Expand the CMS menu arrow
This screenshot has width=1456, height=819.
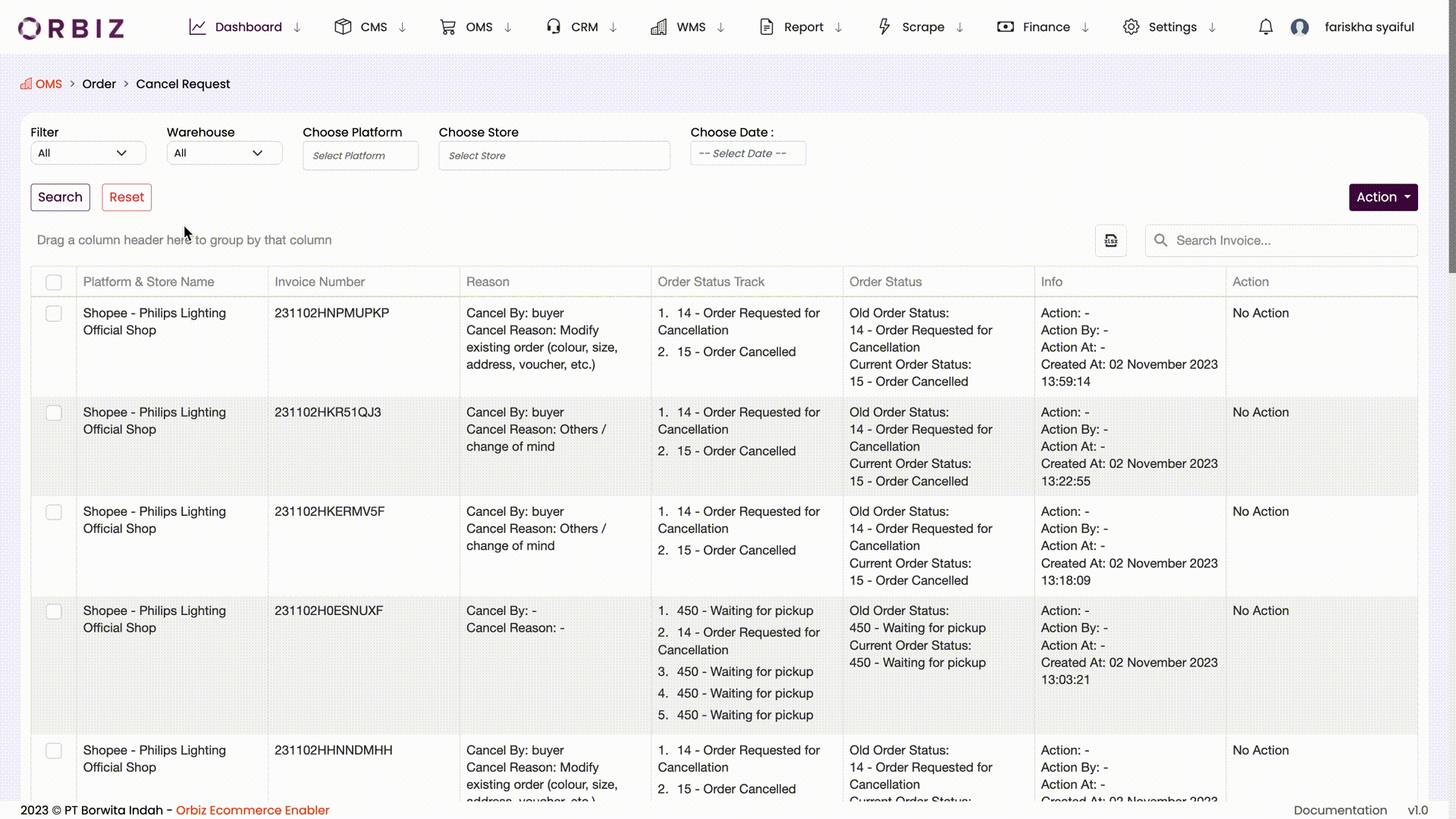(x=403, y=27)
